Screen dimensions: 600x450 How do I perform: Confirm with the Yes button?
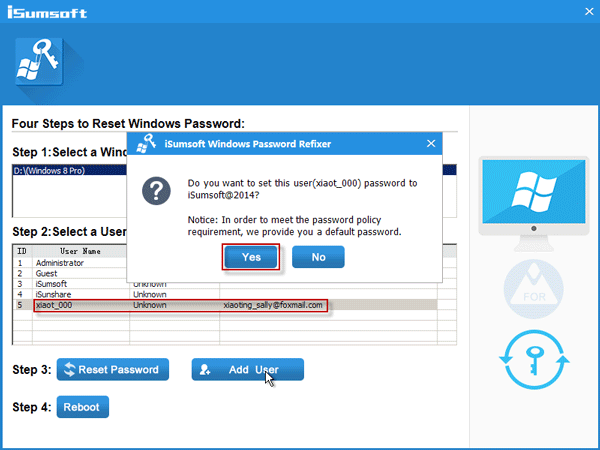coord(251,257)
